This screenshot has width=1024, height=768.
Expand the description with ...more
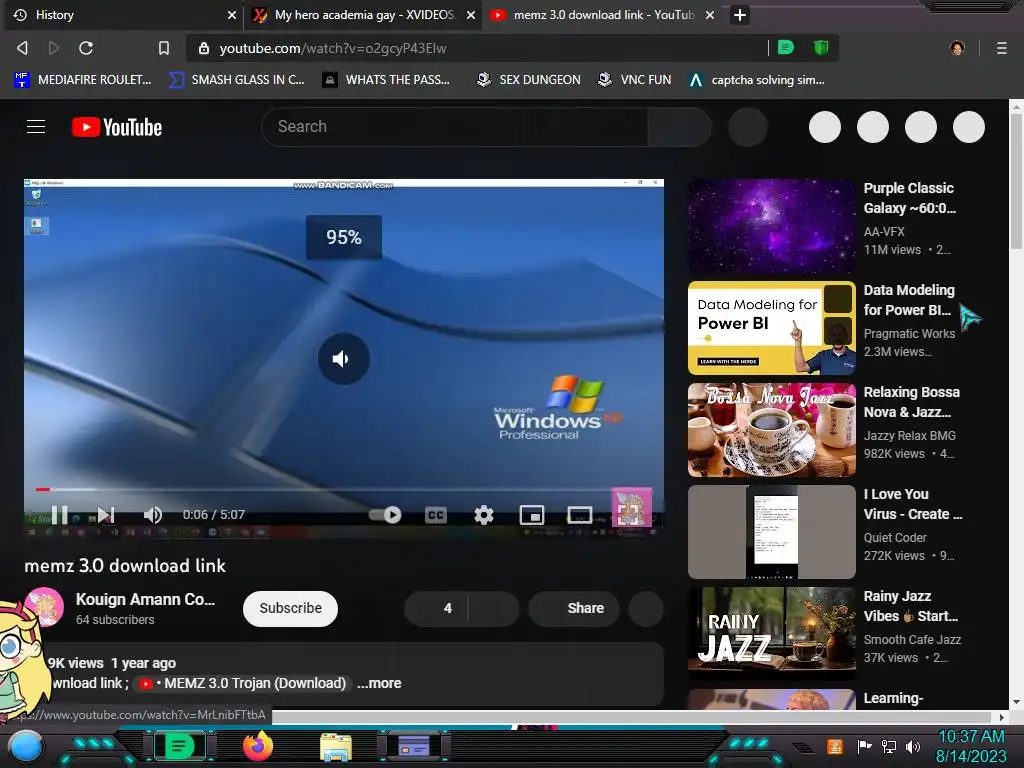point(379,684)
